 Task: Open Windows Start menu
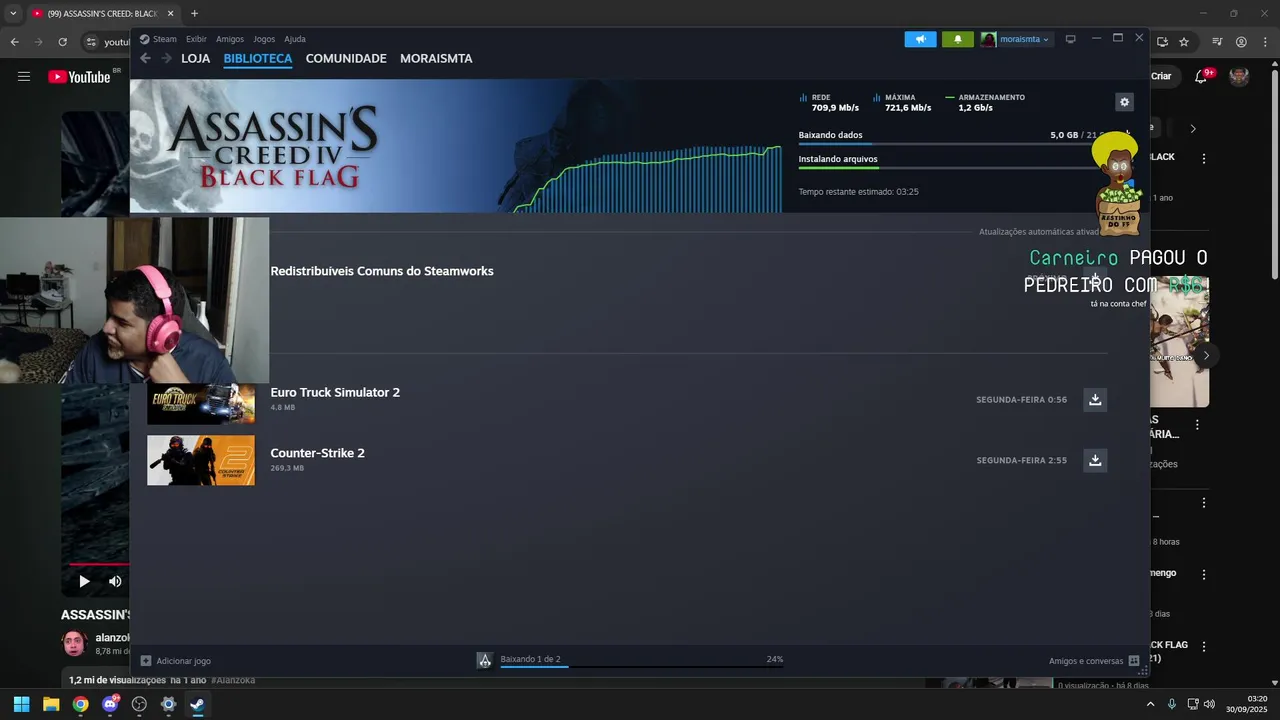21,704
